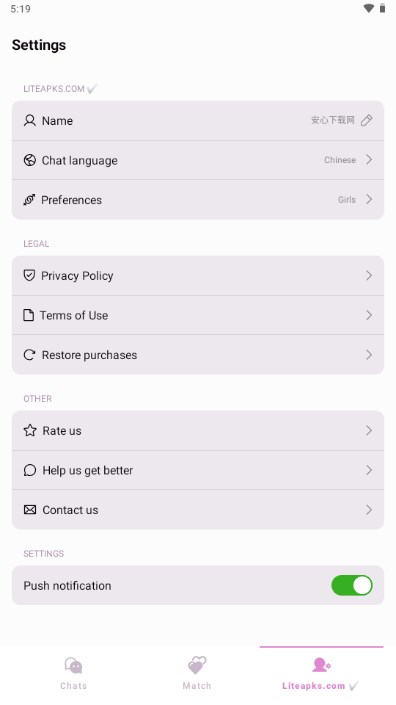This screenshot has height=705, width=396.
Task: Tap the pencil edit icon beside Name
Action: click(366, 120)
